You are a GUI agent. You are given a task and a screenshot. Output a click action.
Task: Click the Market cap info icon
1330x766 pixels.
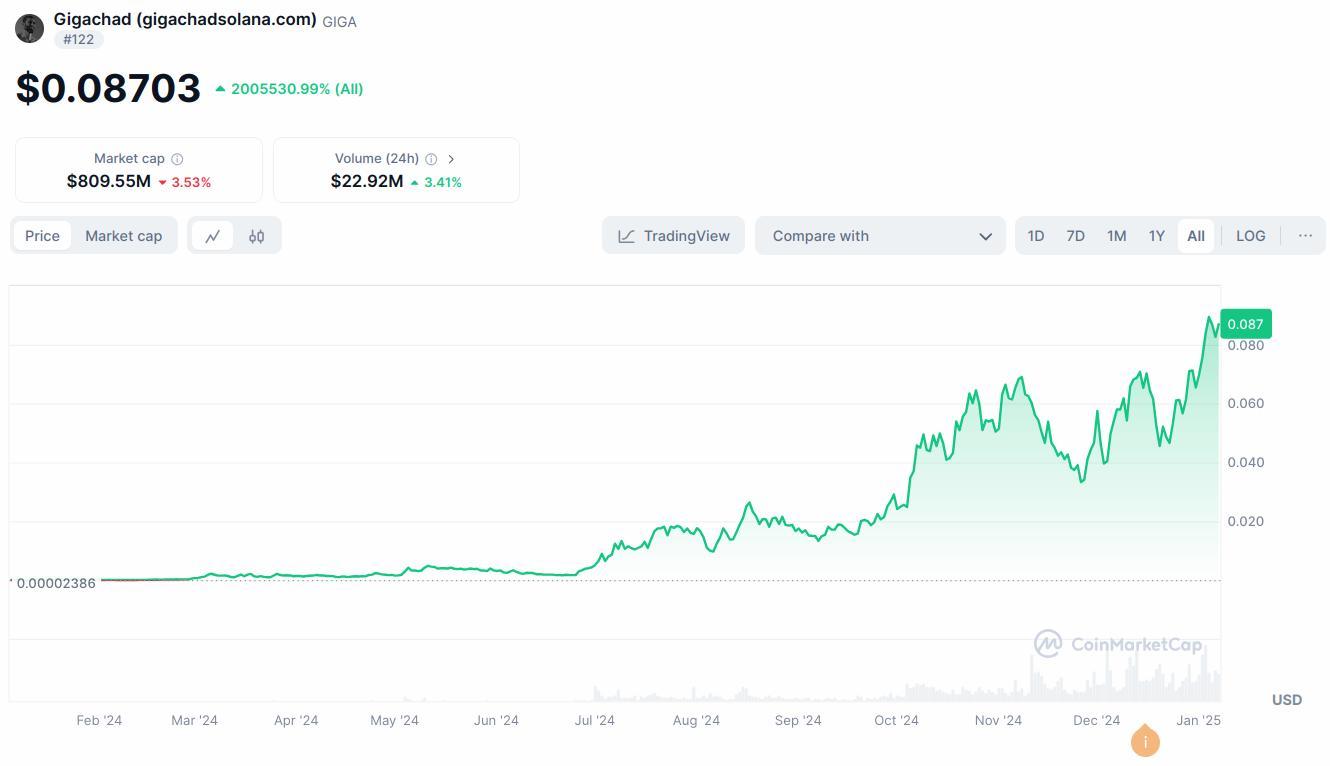tap(177, 158)
